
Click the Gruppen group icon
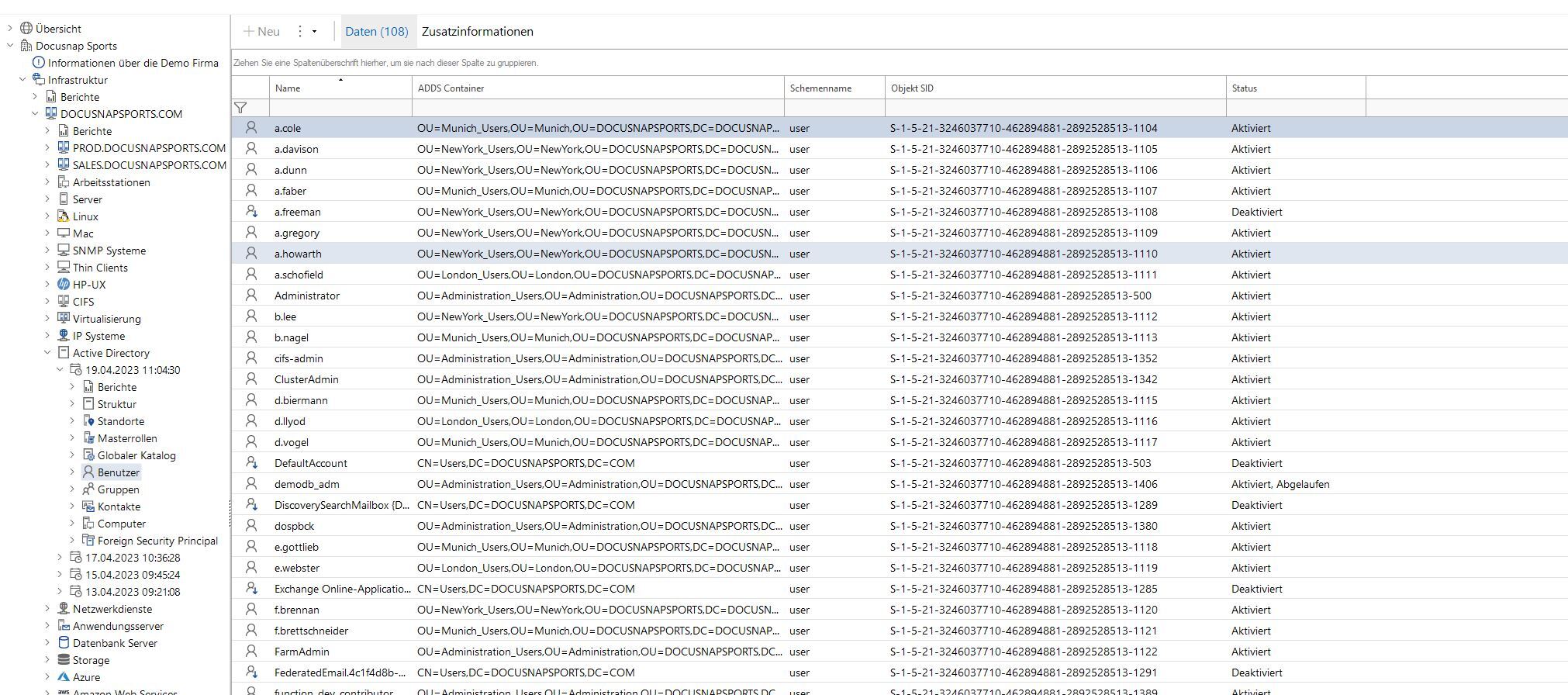click(88, 489)
